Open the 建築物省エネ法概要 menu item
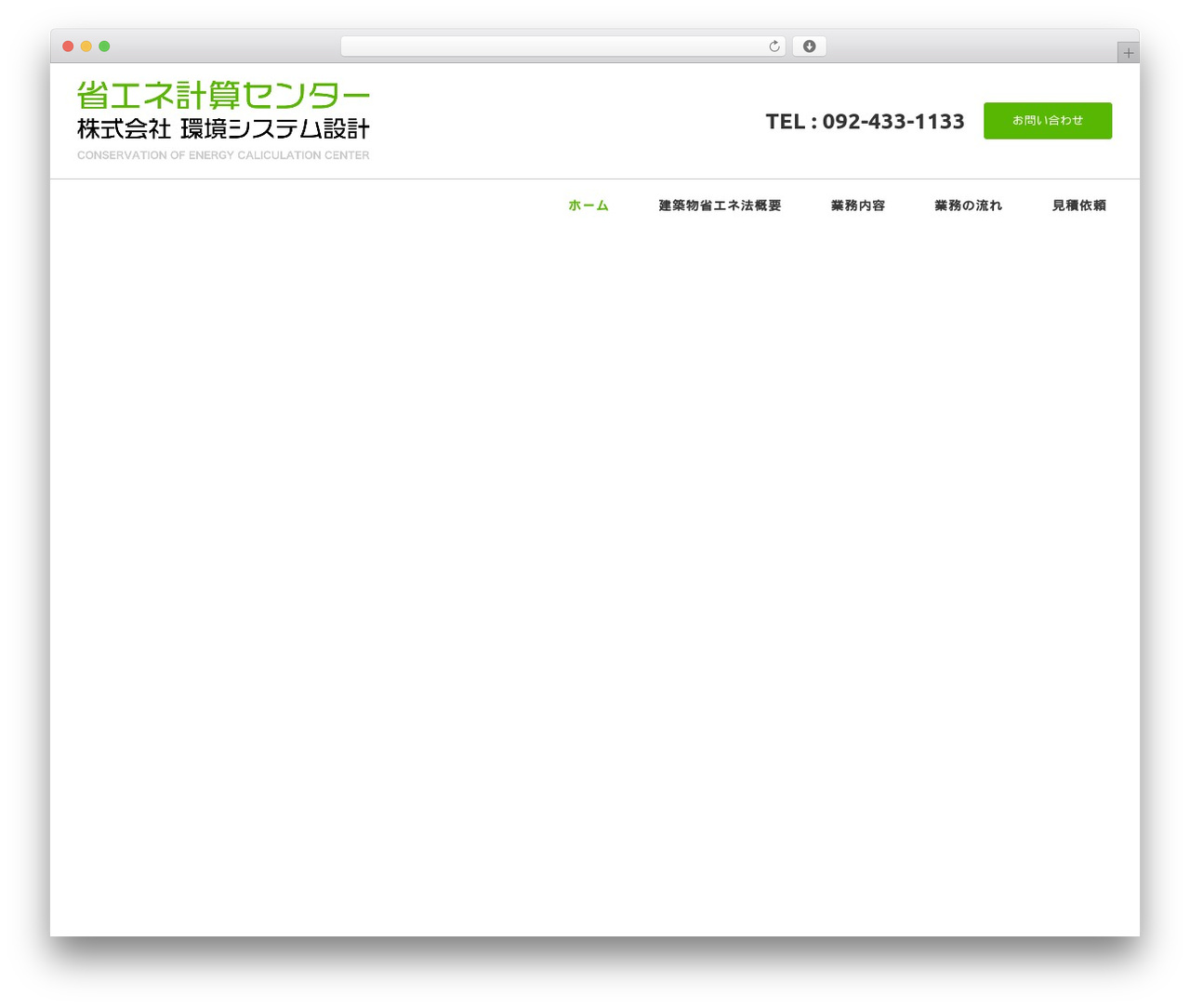This screenshot has width=1190, height=1008. click(720, 206)
